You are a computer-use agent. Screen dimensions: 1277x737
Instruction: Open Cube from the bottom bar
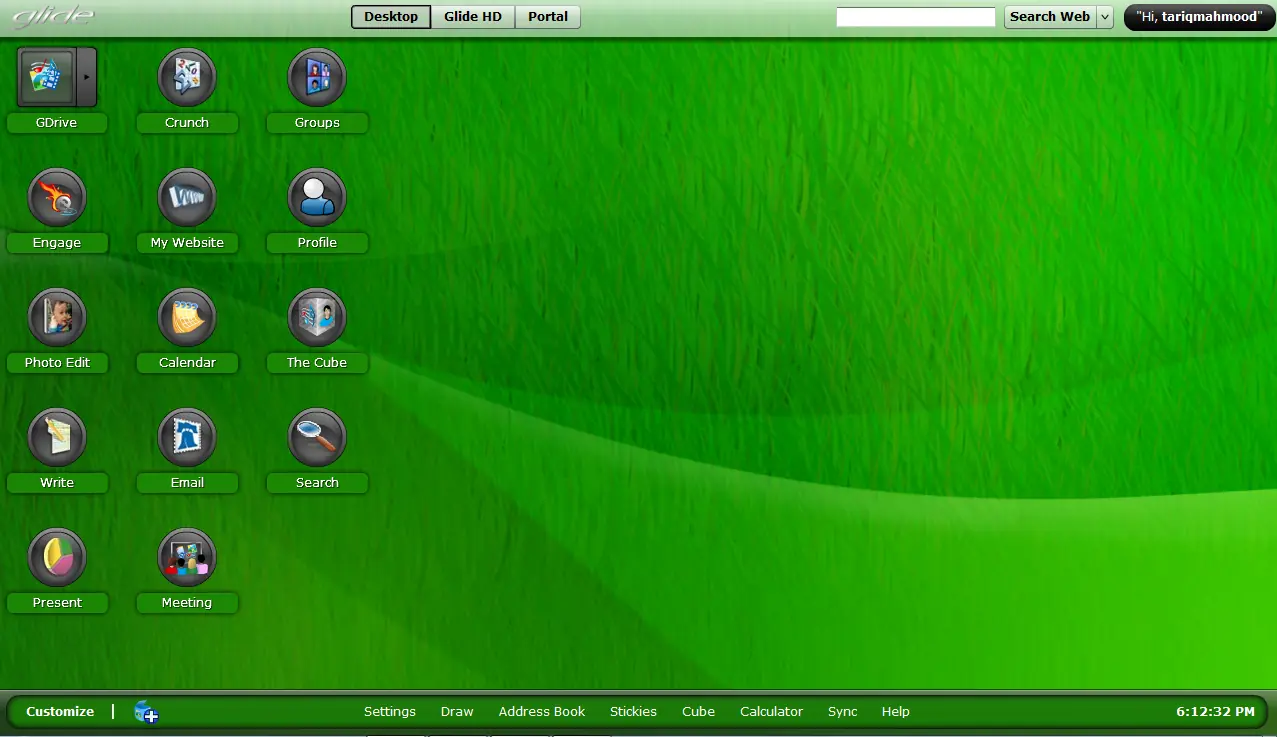click(x=698, y=712)
